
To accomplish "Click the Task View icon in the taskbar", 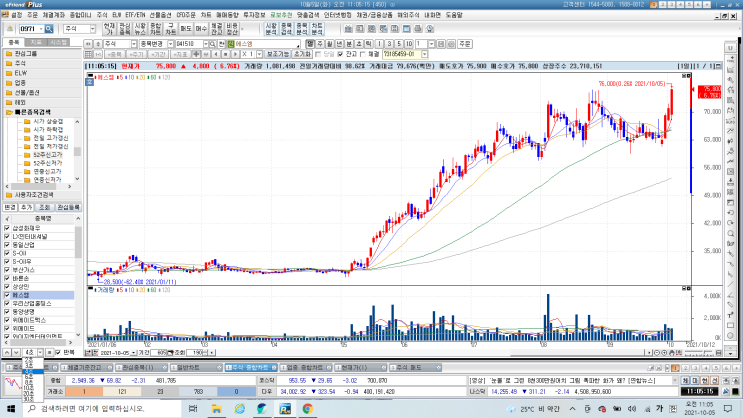I will pyautogui.click(x=193, y=409).
